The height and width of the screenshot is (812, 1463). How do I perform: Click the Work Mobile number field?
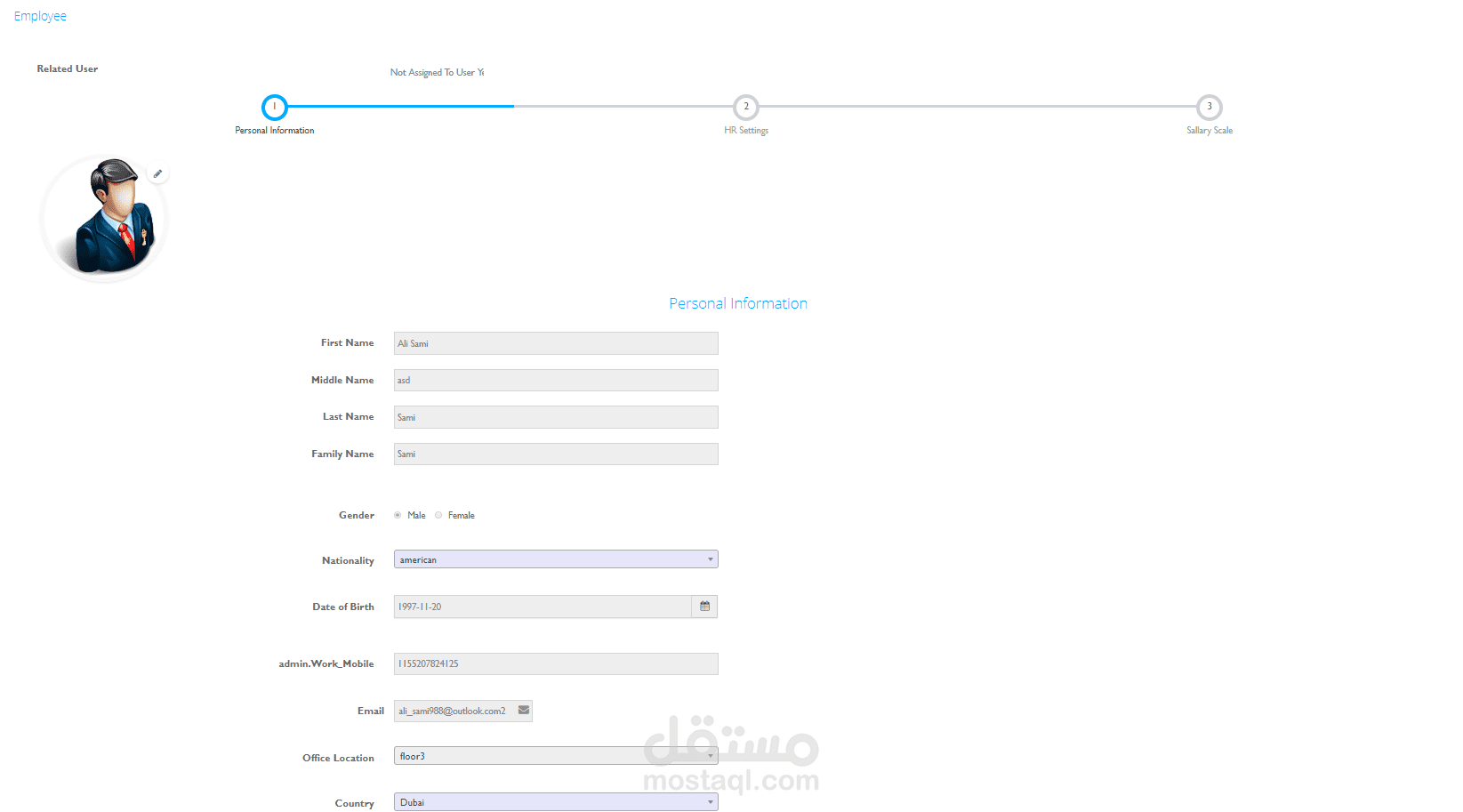pyautogui.click(x=556, y=663)
